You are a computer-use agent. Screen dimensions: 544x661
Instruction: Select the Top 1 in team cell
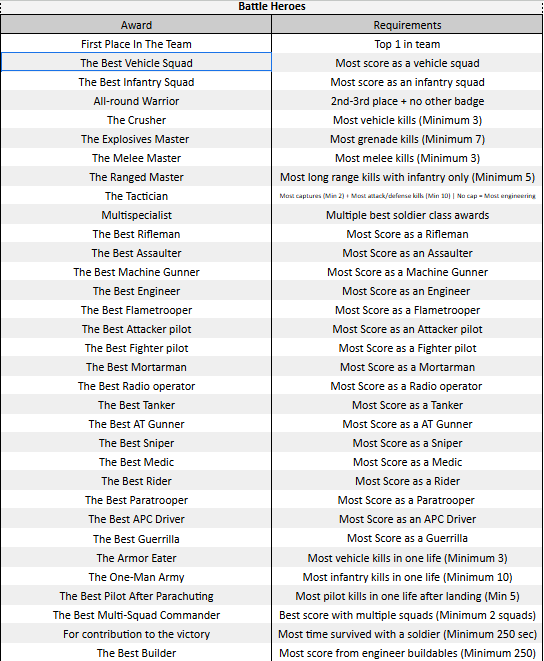click(407, 44)
